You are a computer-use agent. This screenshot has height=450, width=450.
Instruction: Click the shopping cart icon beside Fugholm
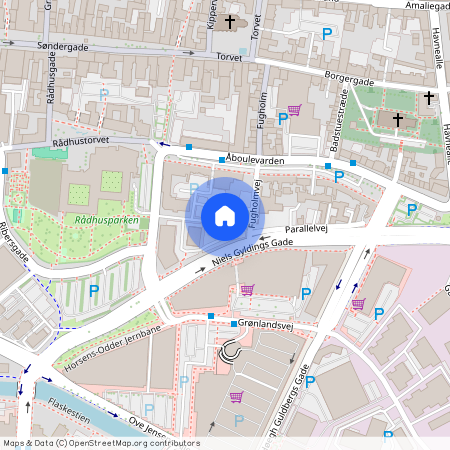click(295, 110)
